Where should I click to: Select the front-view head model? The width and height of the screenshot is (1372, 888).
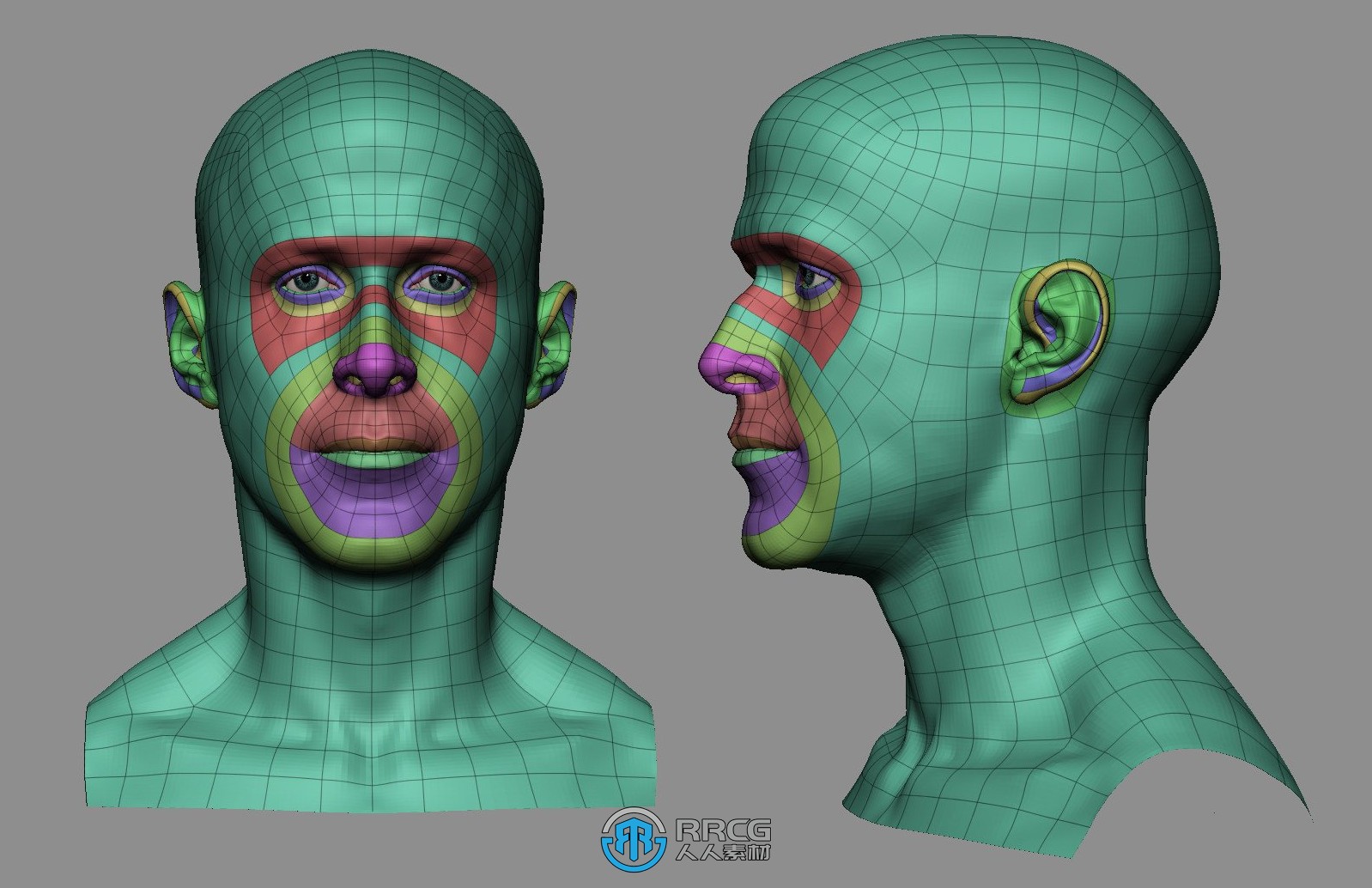pyautogui.click(x=369, y=429)
